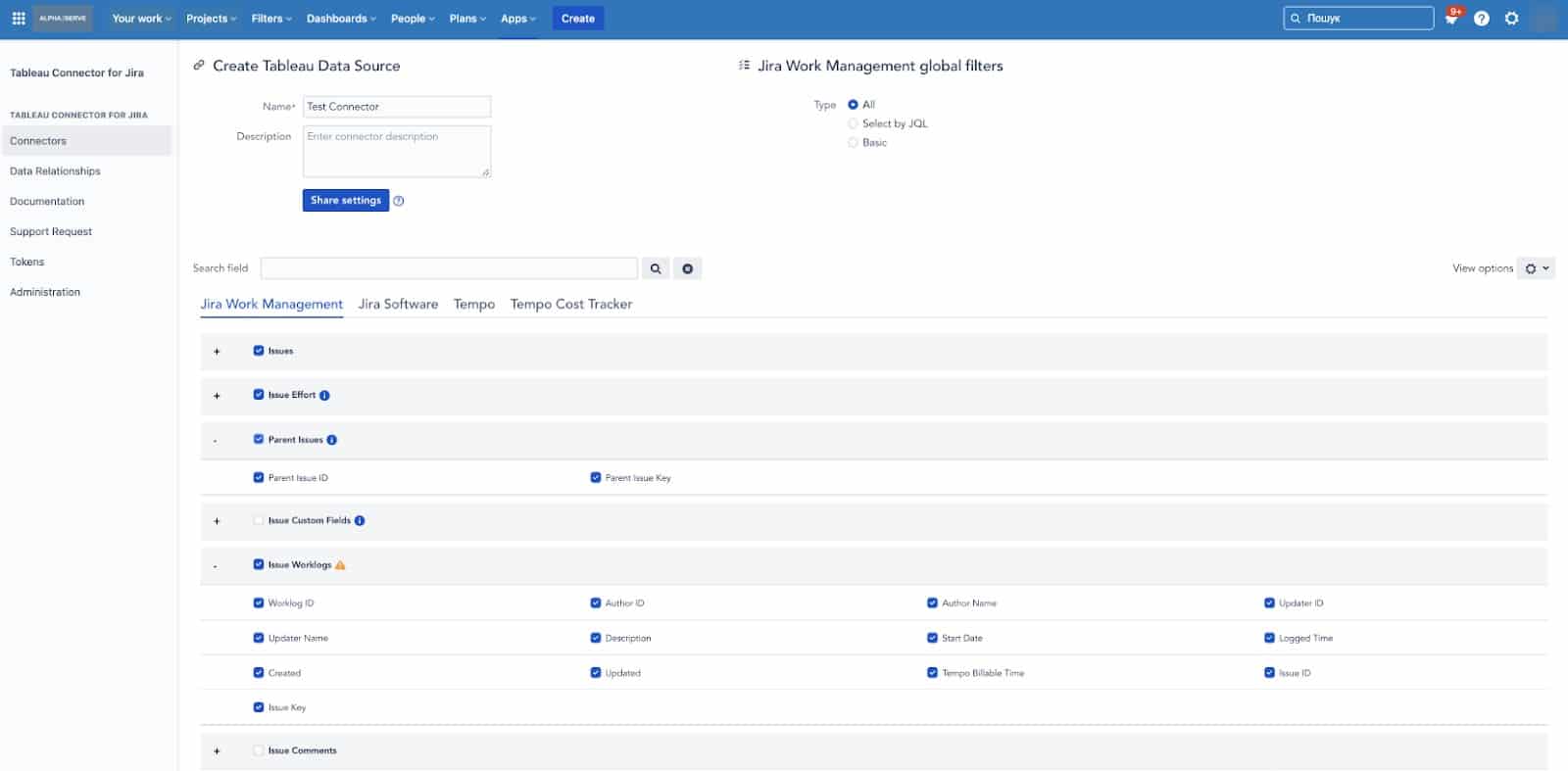Open Support Request in the sidebar
This screenshot has height=771, width=1568.
point(51,232)
